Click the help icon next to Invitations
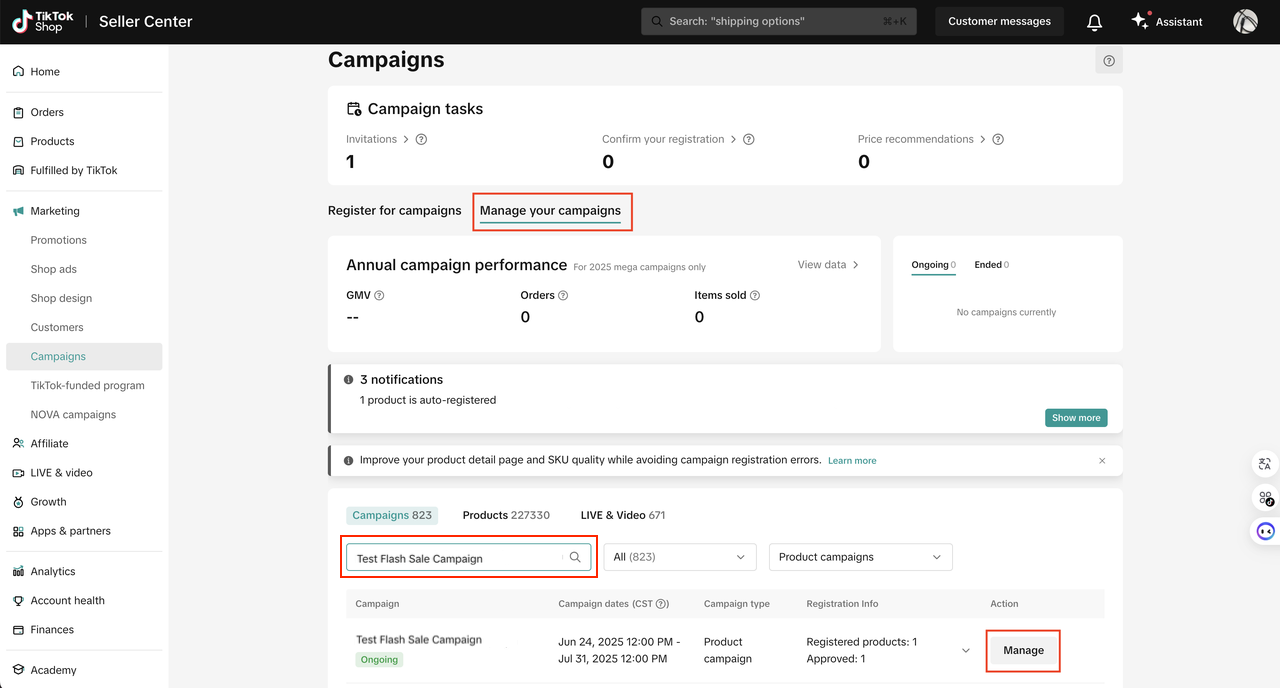Viewport: 1280px width, 688px height. [x=421, y=140]
